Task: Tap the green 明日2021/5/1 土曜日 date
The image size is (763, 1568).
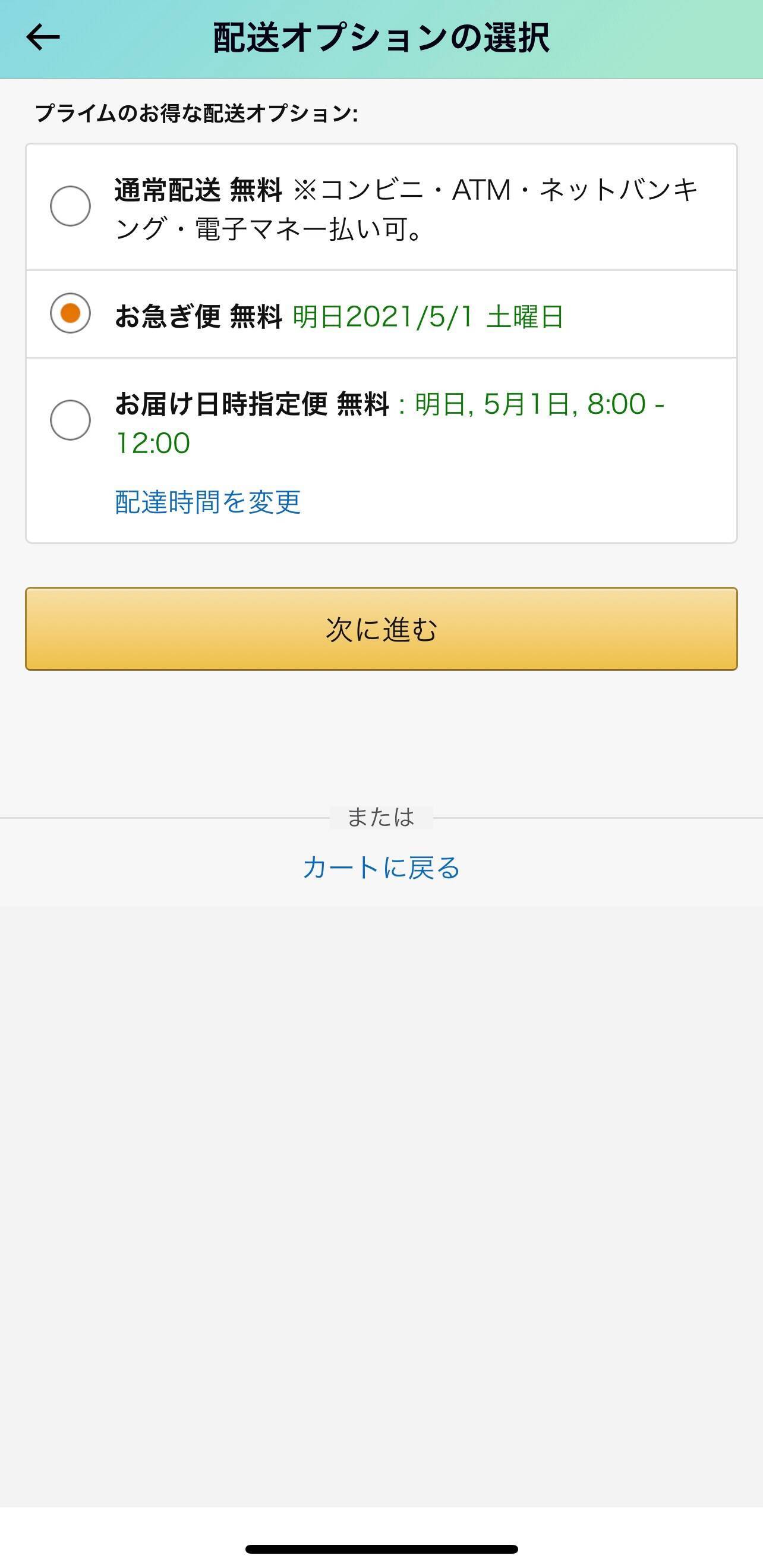Action: (428, 316)
